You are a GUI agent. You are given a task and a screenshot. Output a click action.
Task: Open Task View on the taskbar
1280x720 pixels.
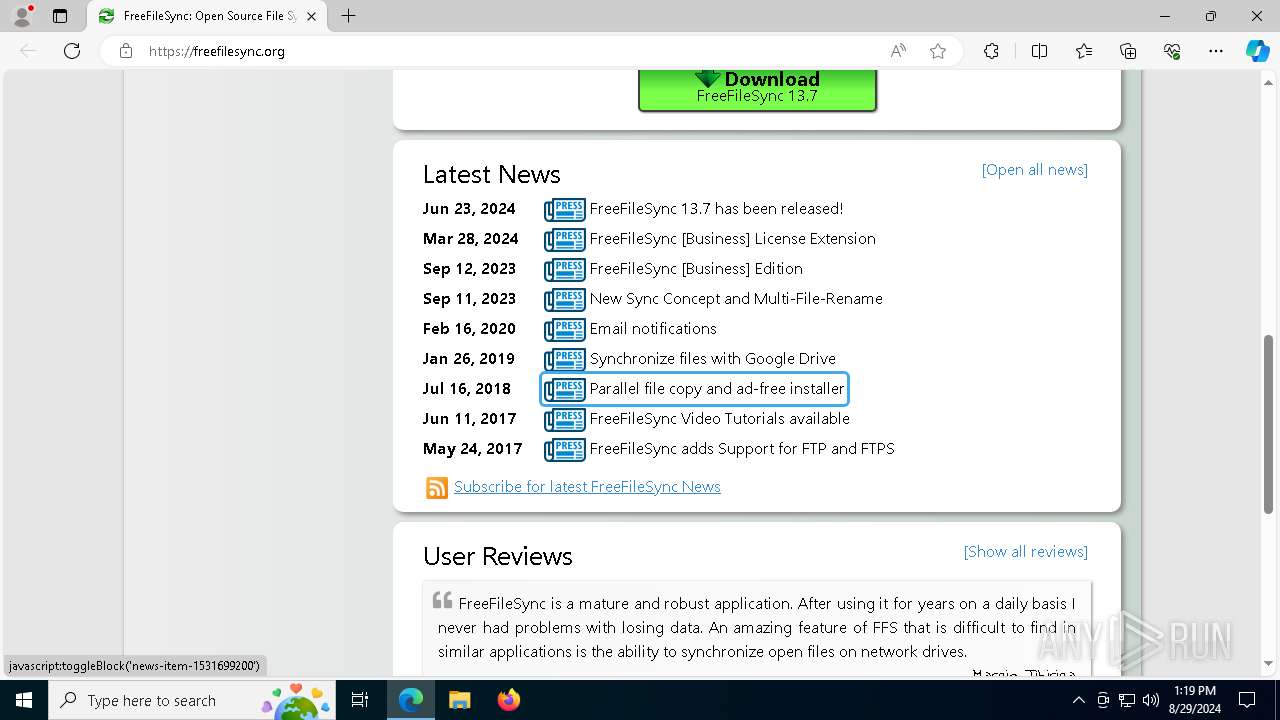coord(361,700)
